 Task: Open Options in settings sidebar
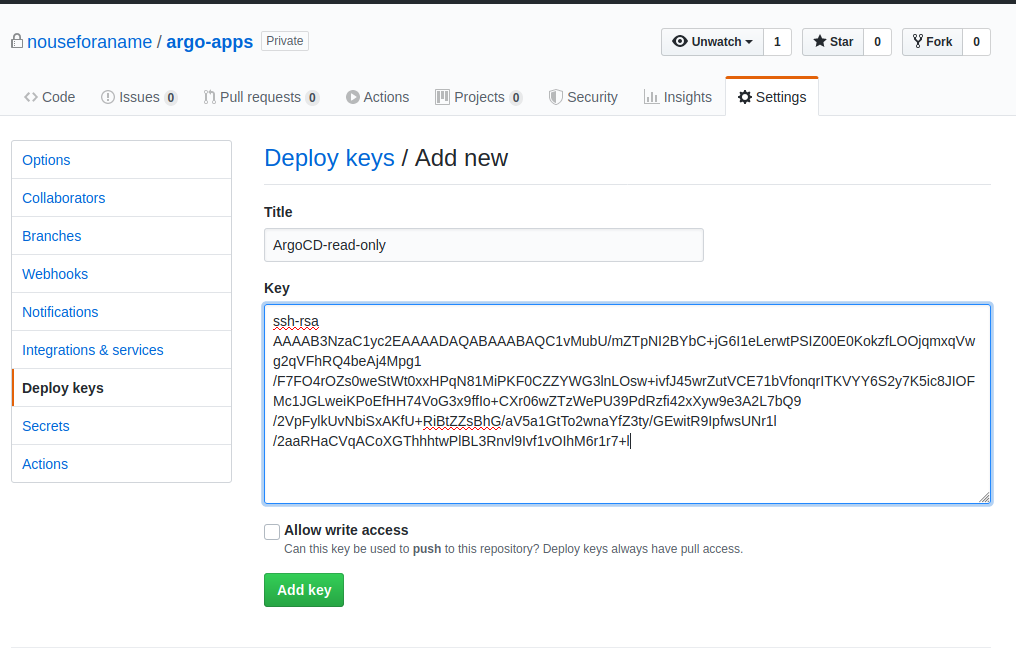click(x=122, y=160)
